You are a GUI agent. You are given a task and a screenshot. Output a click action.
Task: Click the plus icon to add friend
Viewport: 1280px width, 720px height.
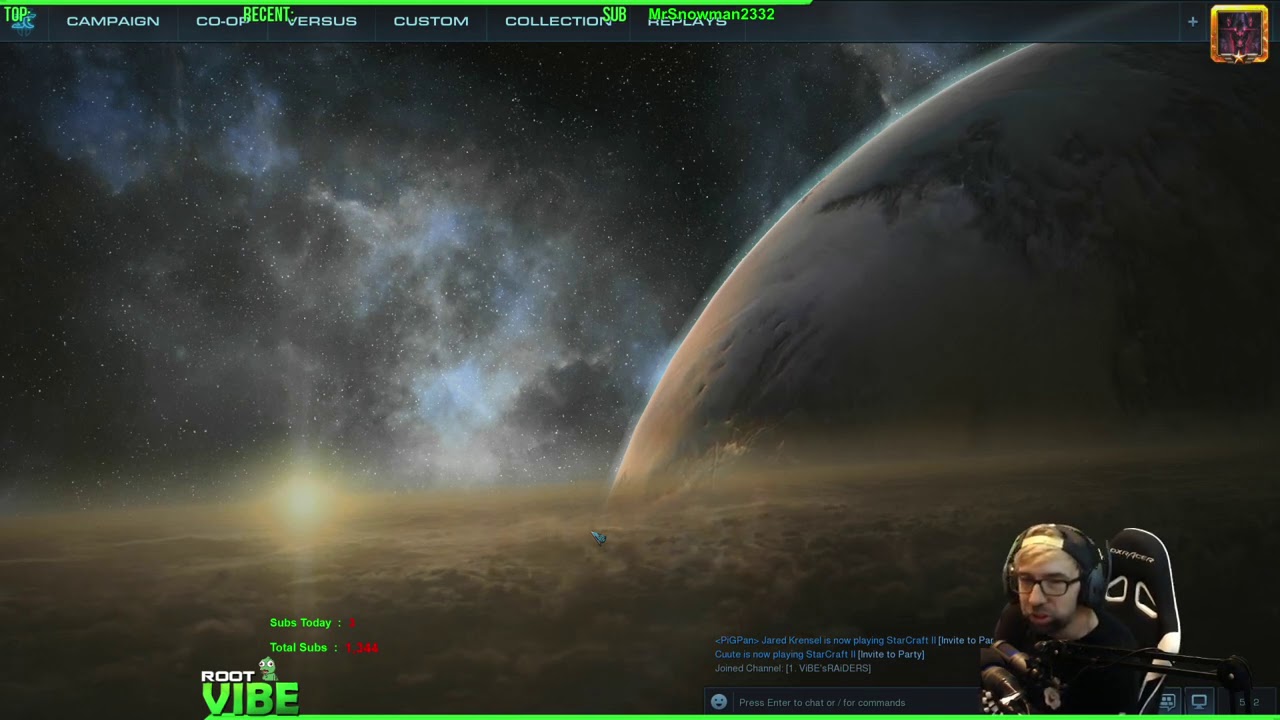tap(1192, 21)
